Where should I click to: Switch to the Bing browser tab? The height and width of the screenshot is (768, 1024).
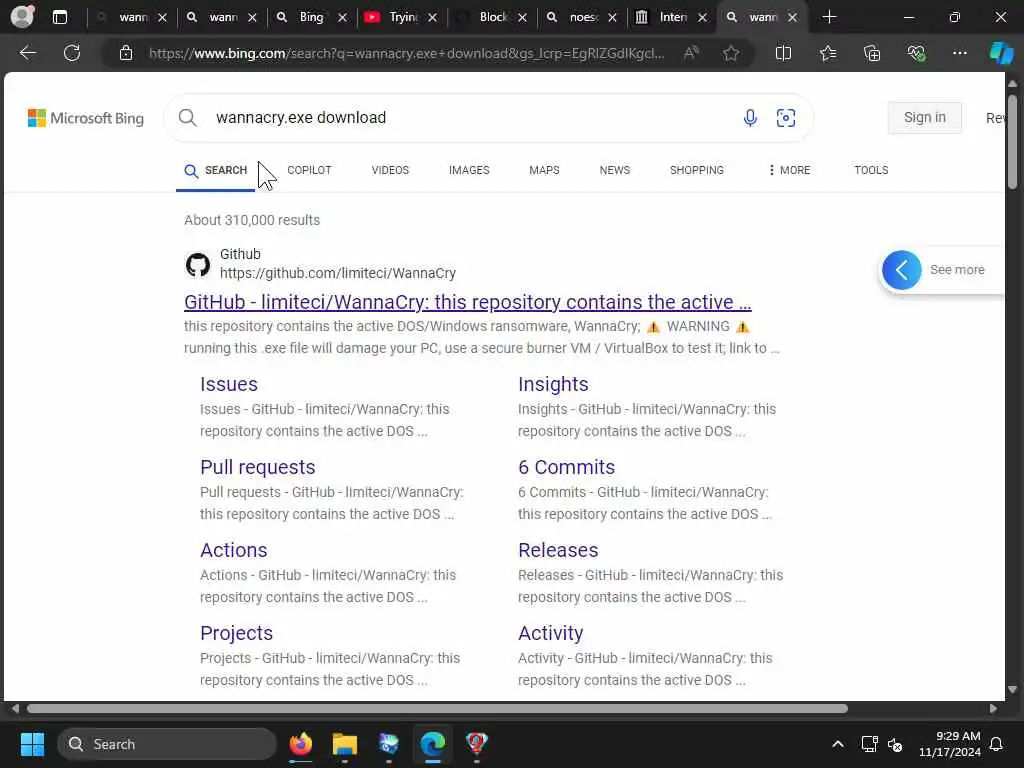(311, 17)
